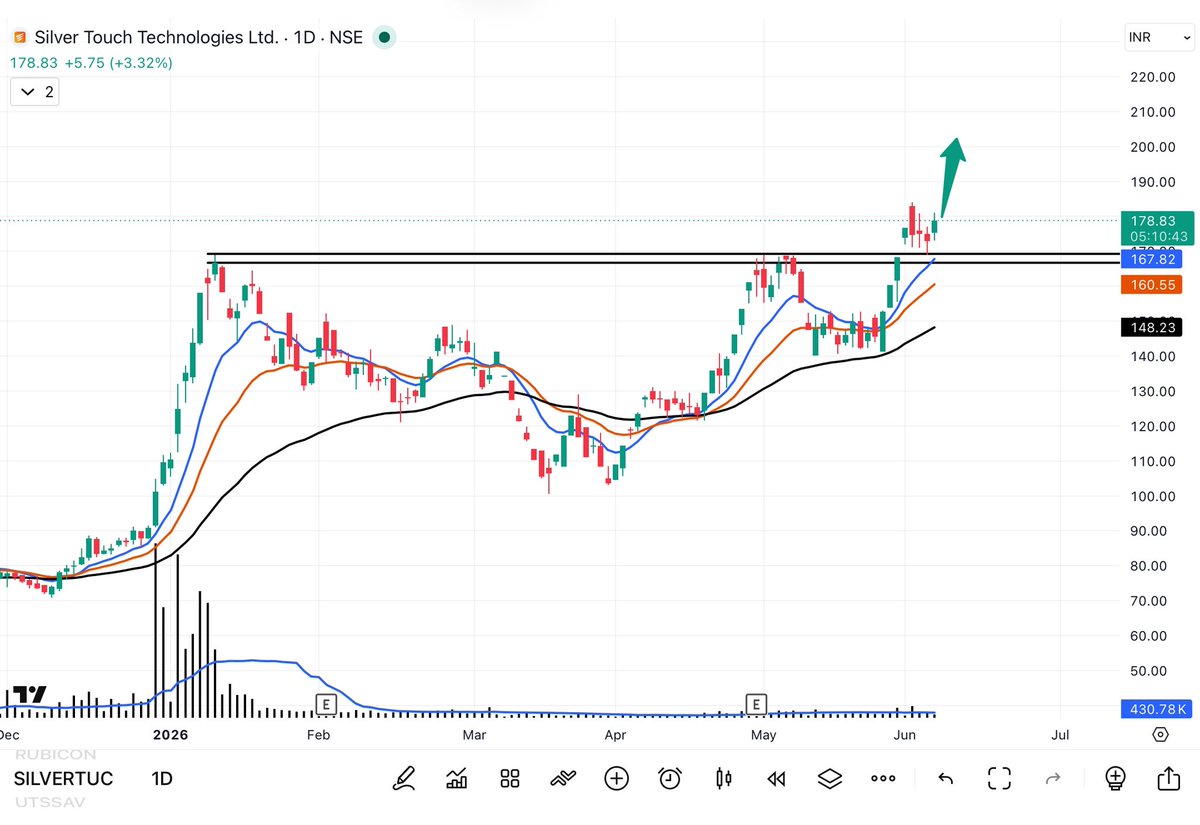Click the 100.00 price scale value
Screen dimensions: 1200x825
click(x=1153, y=496)
